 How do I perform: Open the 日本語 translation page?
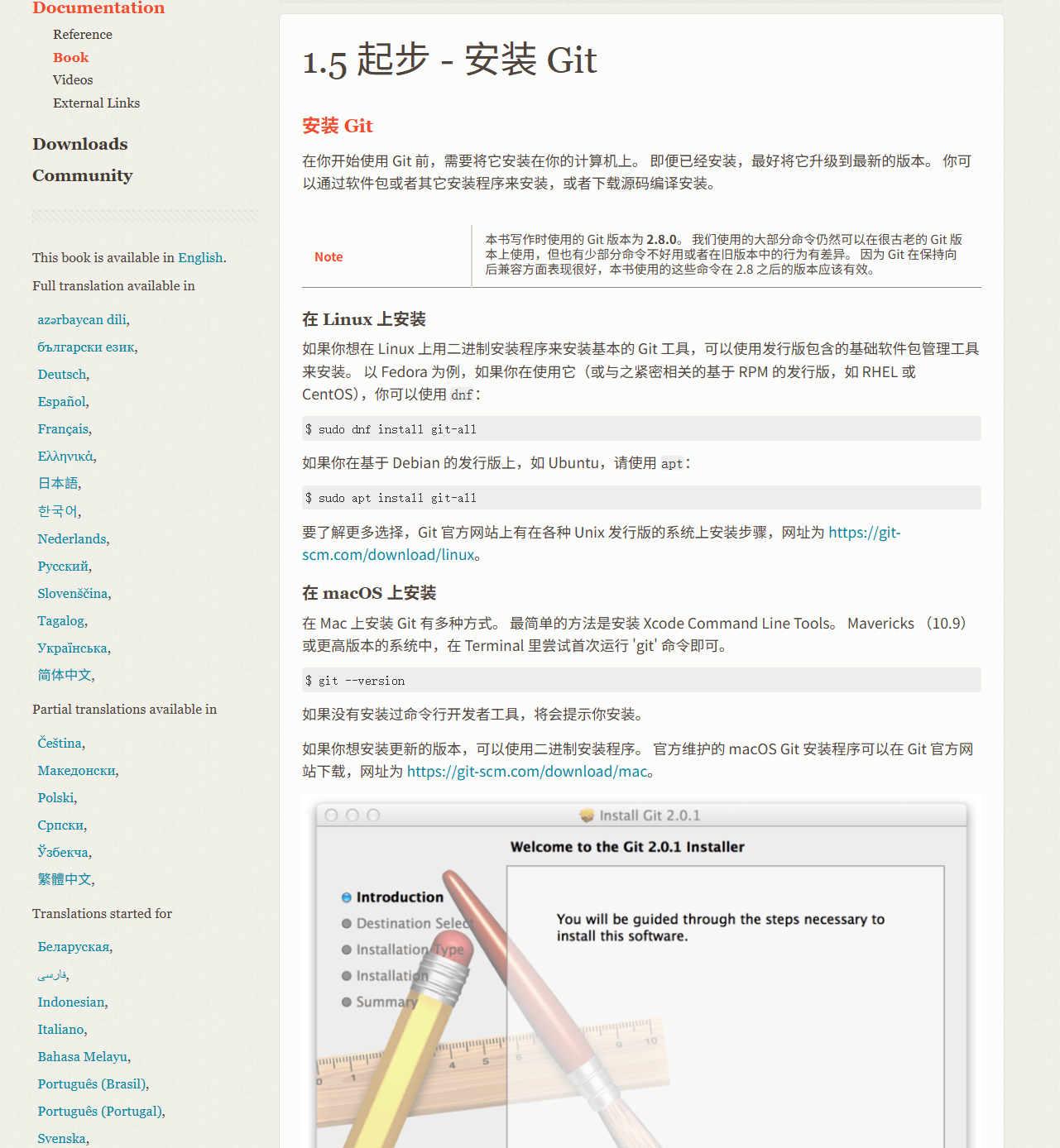(x=57, y=483)
